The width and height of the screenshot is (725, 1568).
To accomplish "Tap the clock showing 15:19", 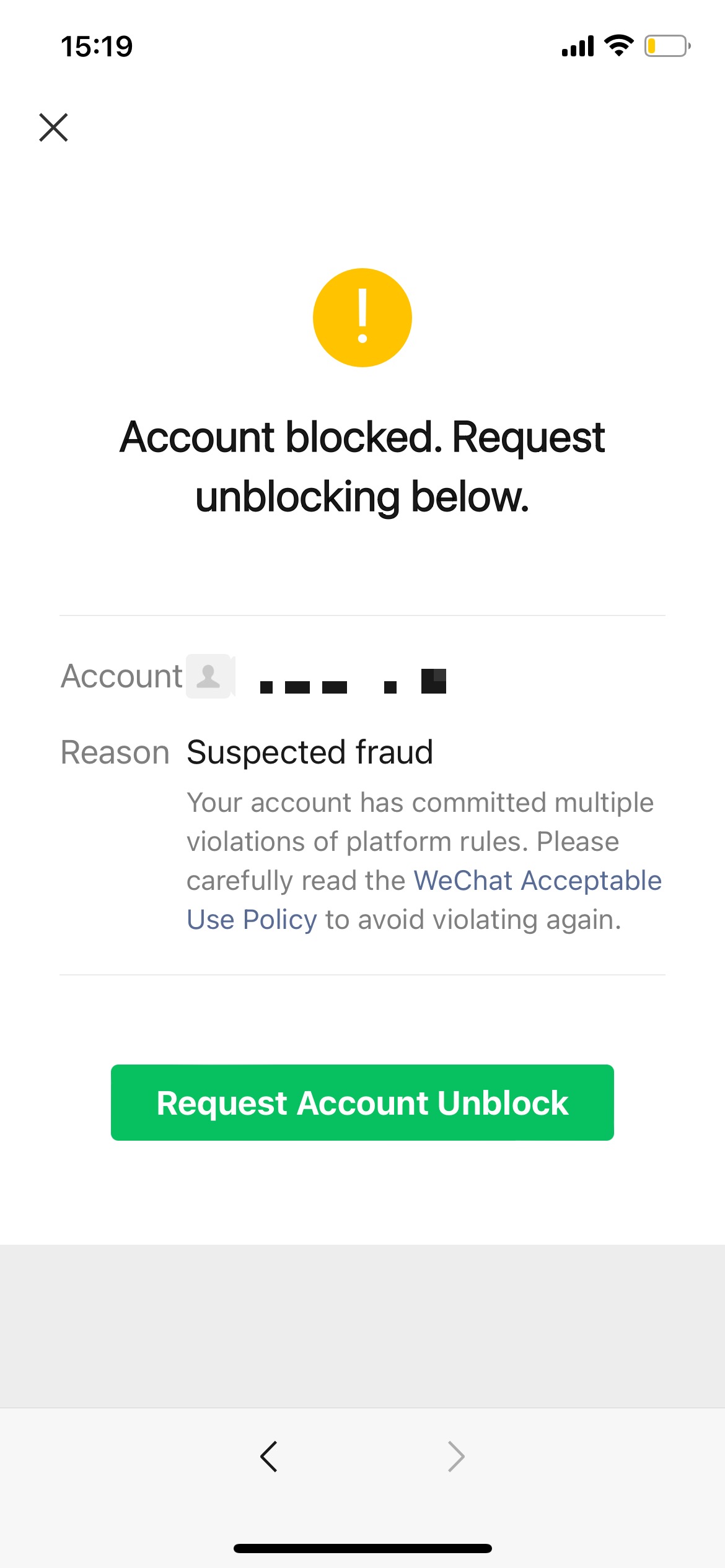I will (96, 45).
